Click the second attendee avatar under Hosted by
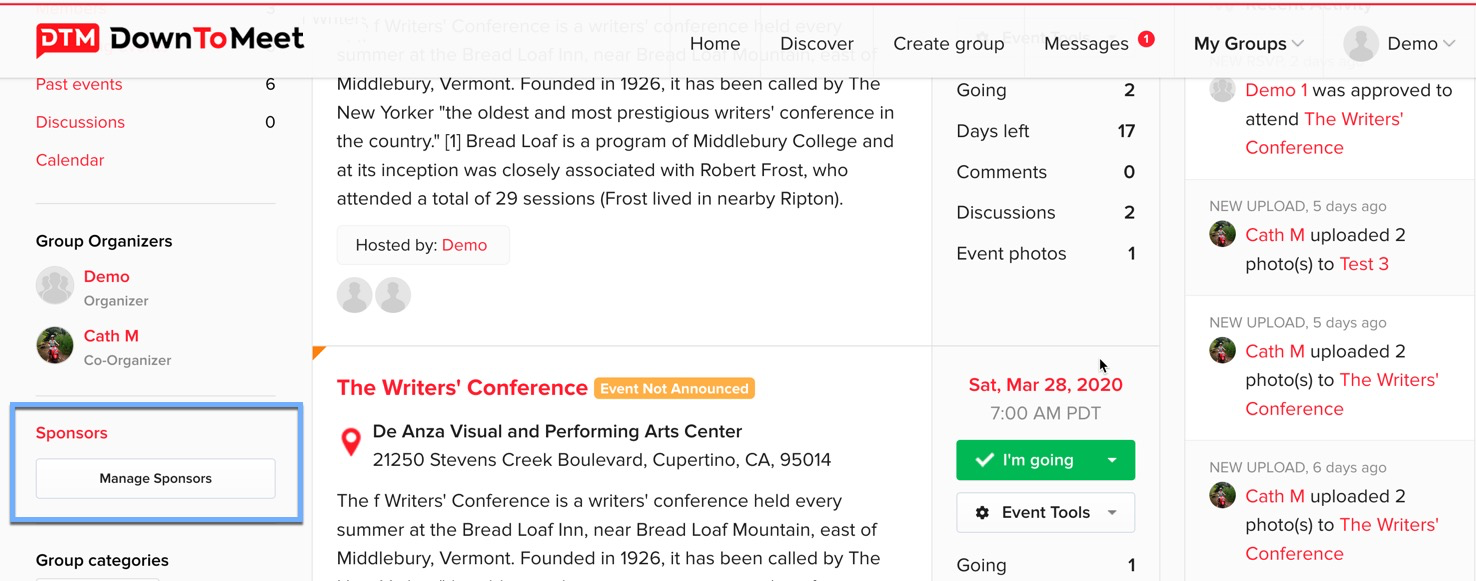 (x=393, y=295)
